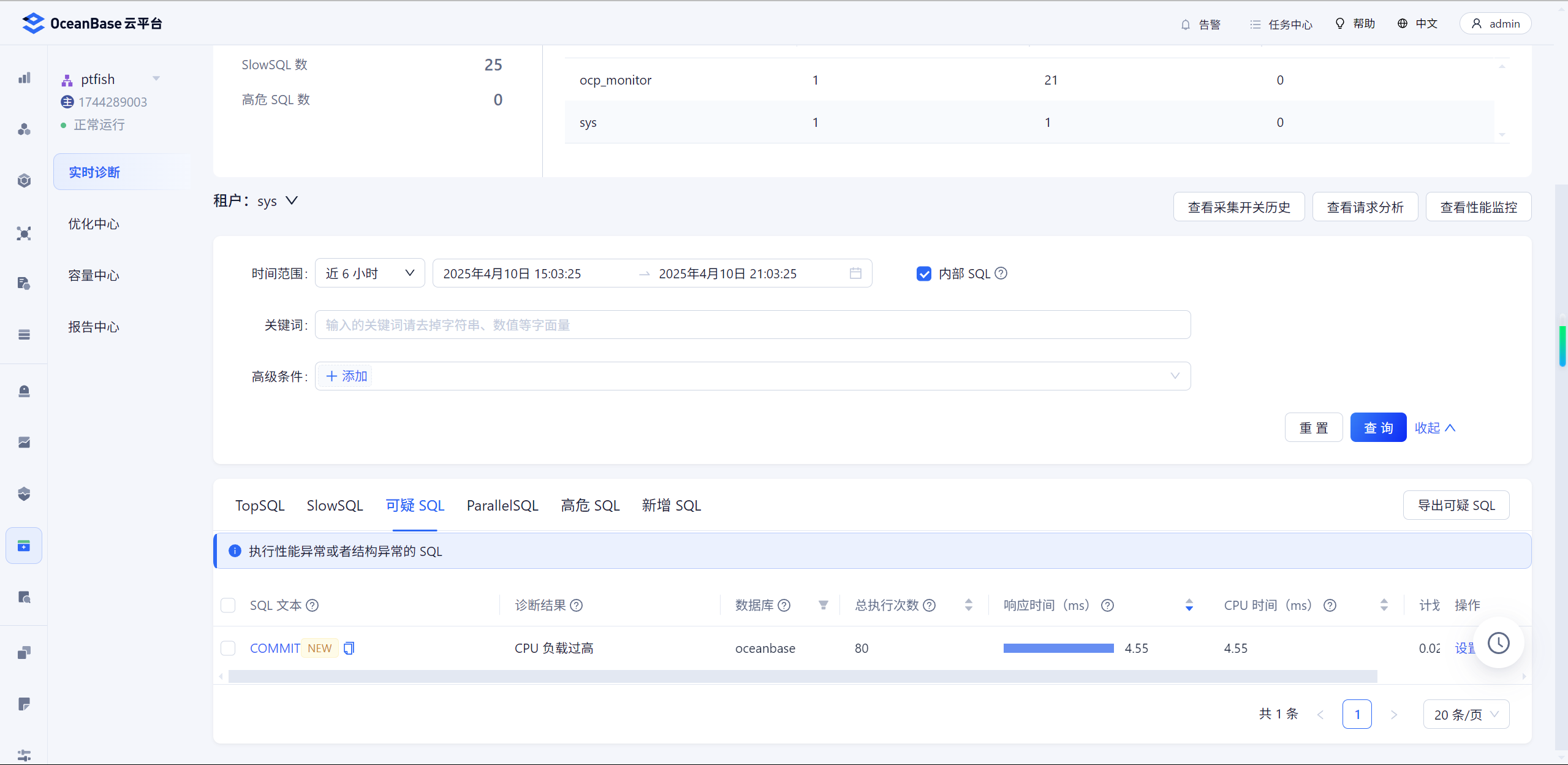This screenshot has width=1568, height=765.
Task: Open the monitoring line chart sidebar icon
Action: (x=24, y=442)
